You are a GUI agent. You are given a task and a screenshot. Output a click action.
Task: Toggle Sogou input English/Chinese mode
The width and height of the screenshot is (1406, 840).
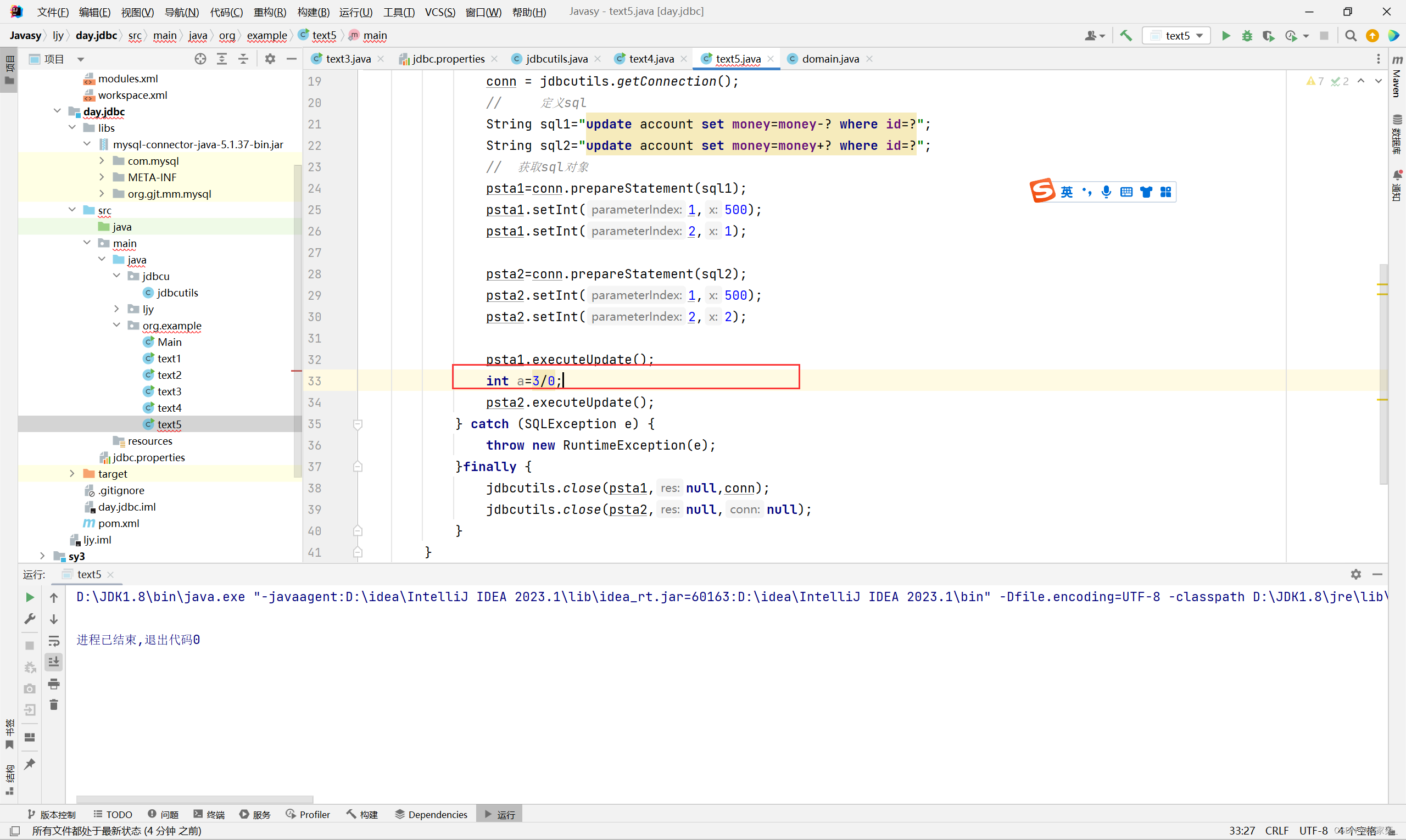pos(1066,192)
